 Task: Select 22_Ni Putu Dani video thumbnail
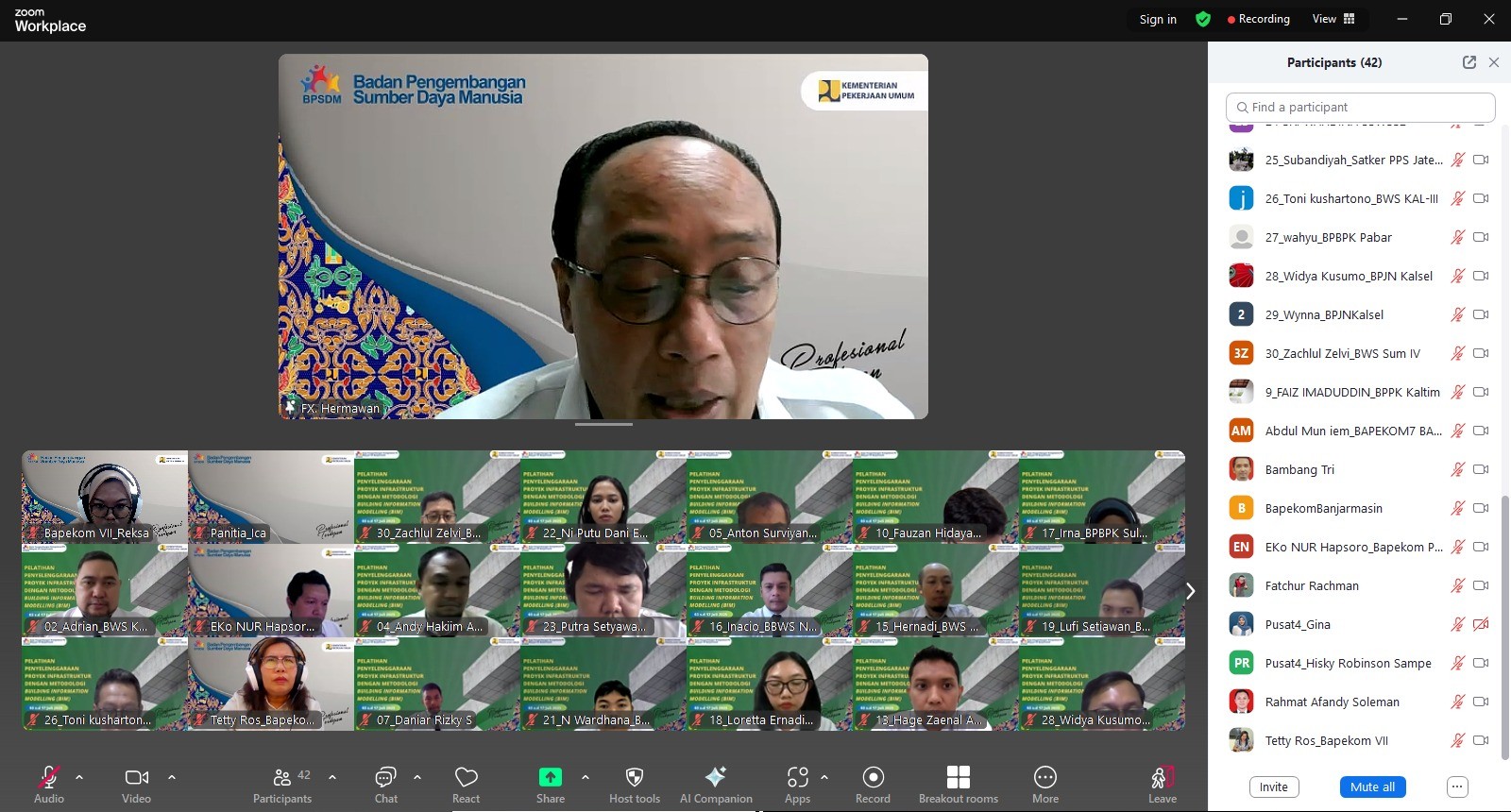point(603,497)
